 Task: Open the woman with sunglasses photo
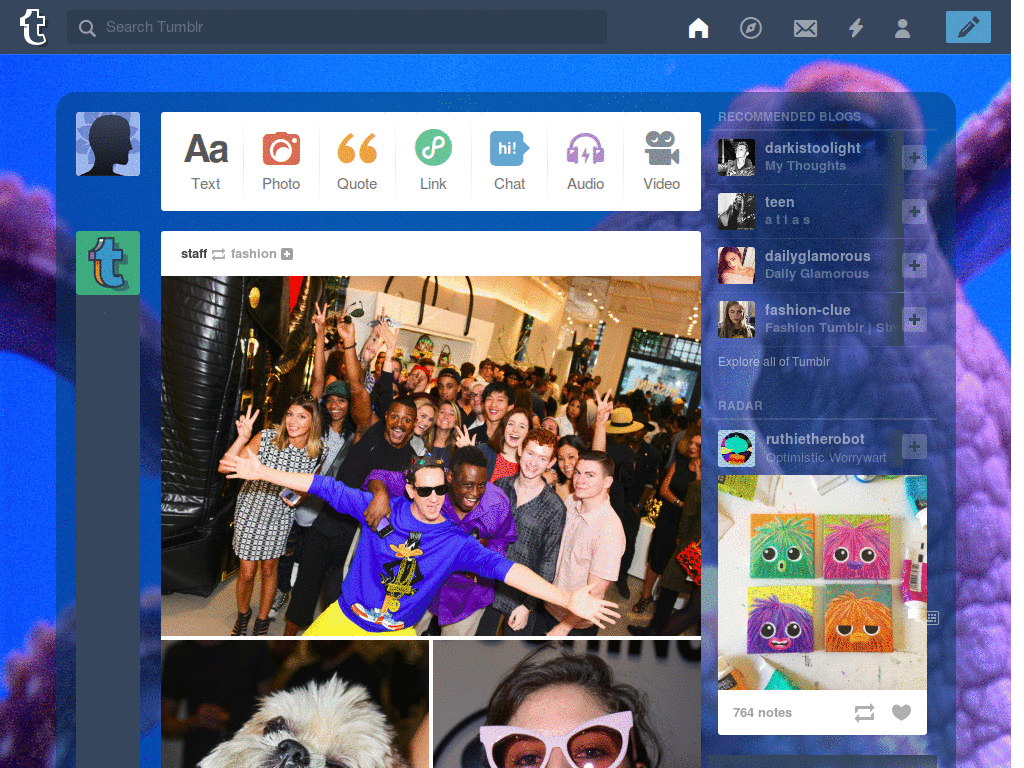(567, 704)
